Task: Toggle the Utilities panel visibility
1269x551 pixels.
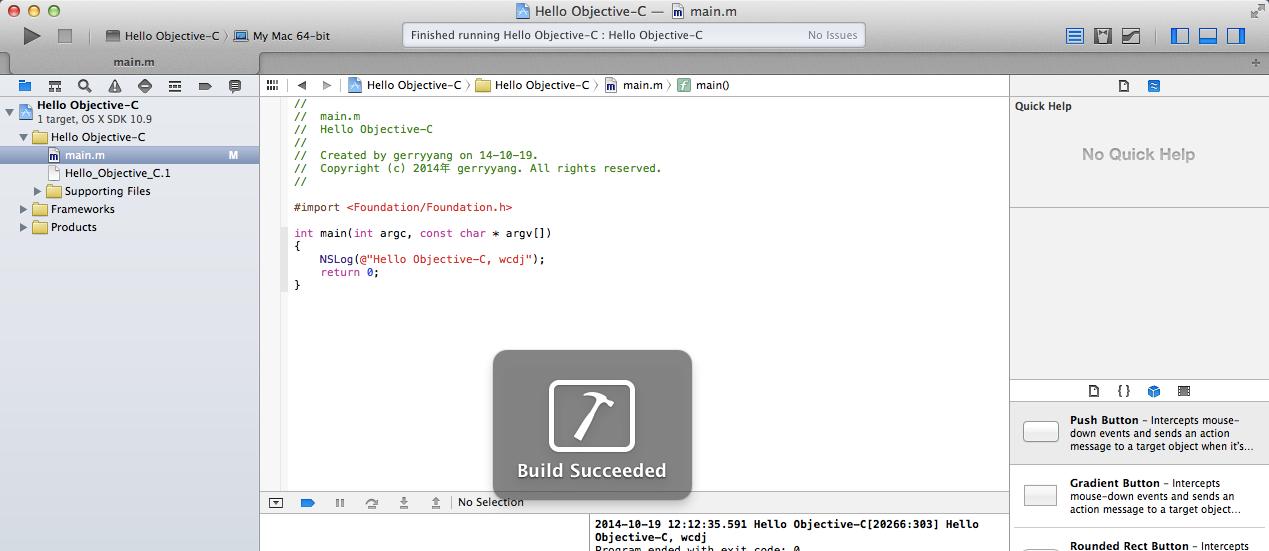Action: 1236,36
